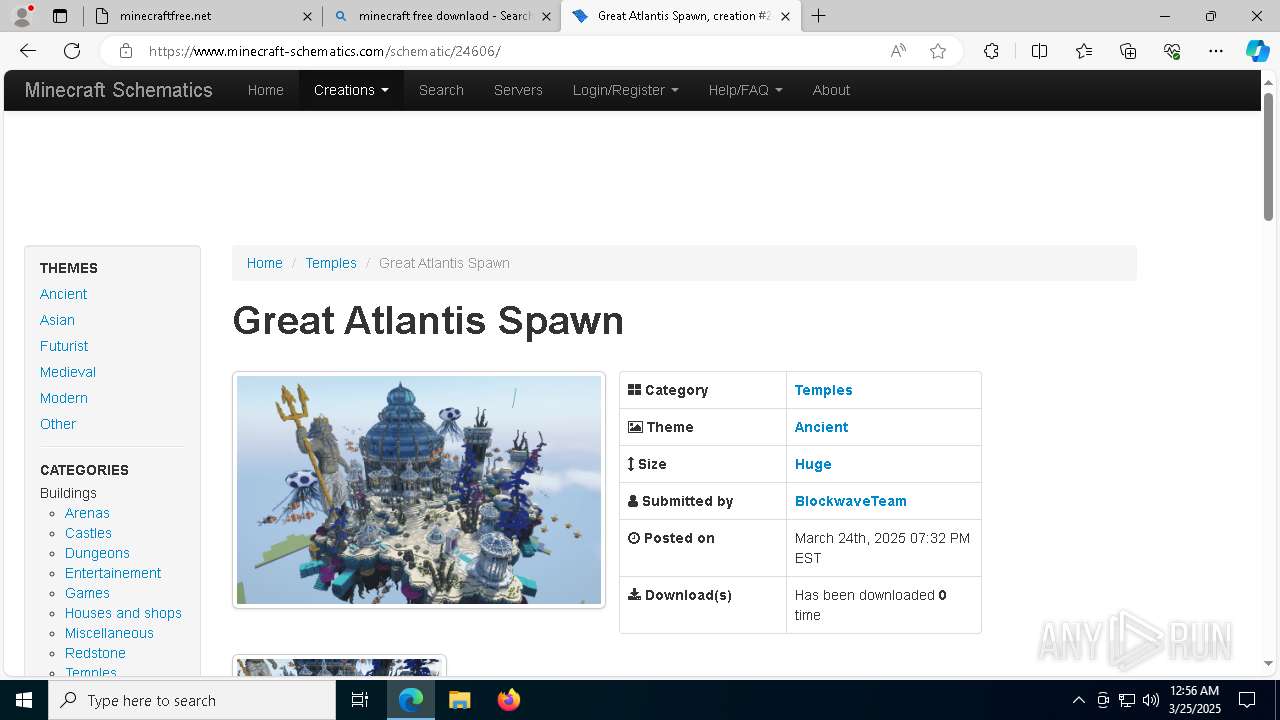
Task: Open Favorites list icon
Action: 1084,51
